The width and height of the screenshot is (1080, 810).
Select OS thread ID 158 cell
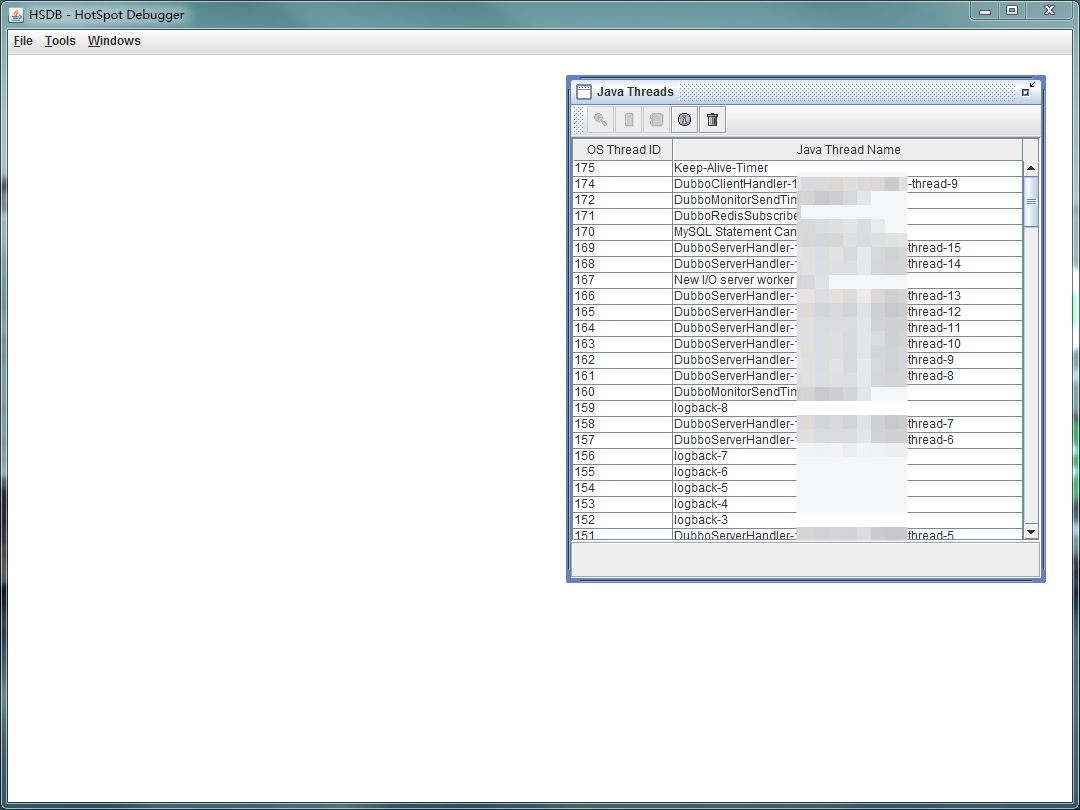click(x=623, y=424)
